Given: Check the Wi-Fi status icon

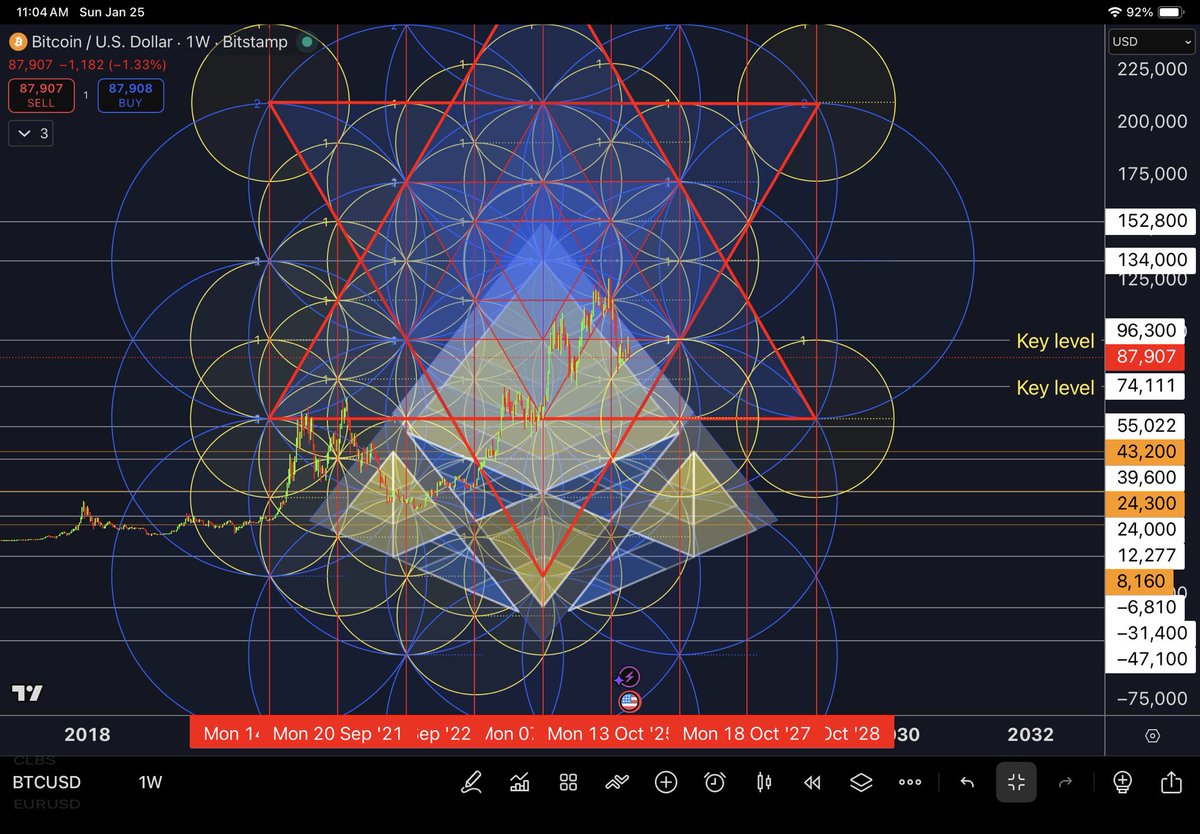Looking at the screenshot, I should tap(1116, 12).
